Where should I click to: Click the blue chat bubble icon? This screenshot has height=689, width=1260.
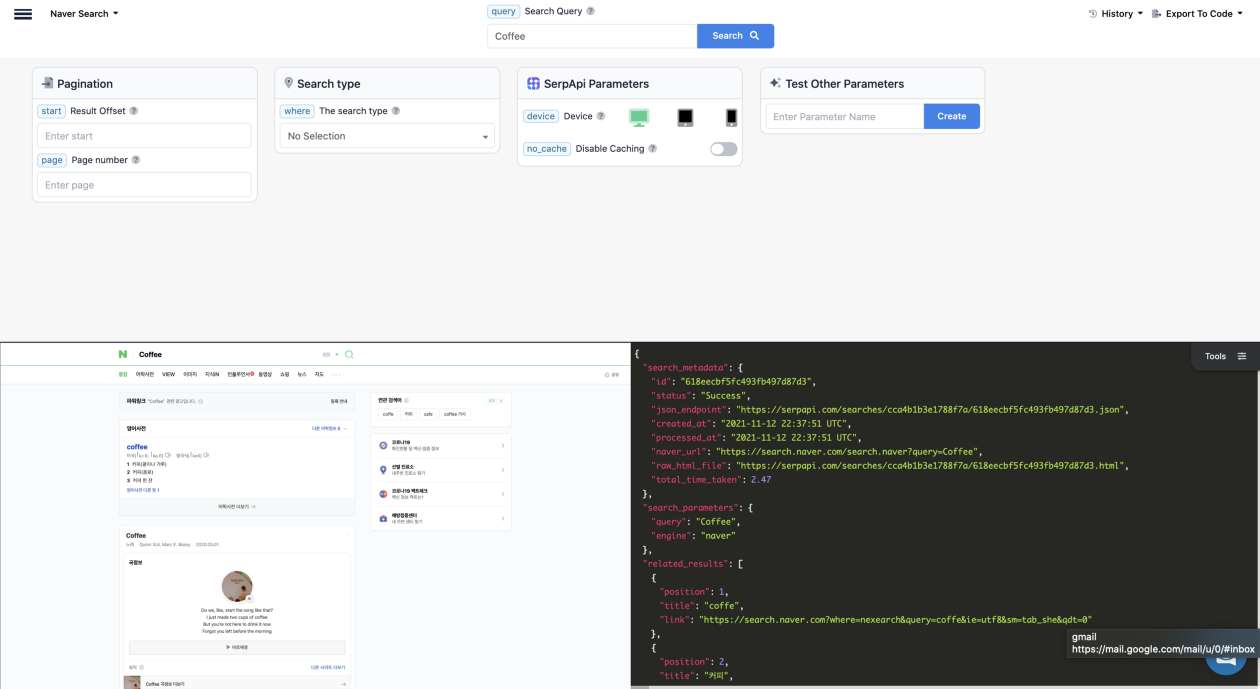(1225, 665)
